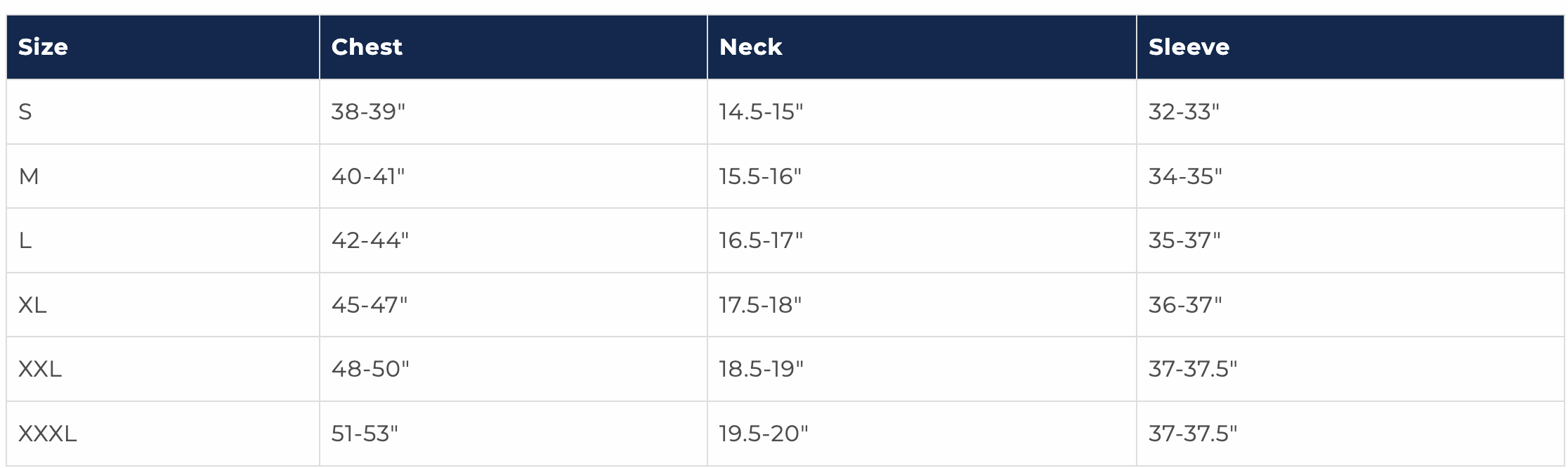The height and width of the screenshot is (468, 1568).
Task: Select the XXXL size cell
Action: click(47, 434)
